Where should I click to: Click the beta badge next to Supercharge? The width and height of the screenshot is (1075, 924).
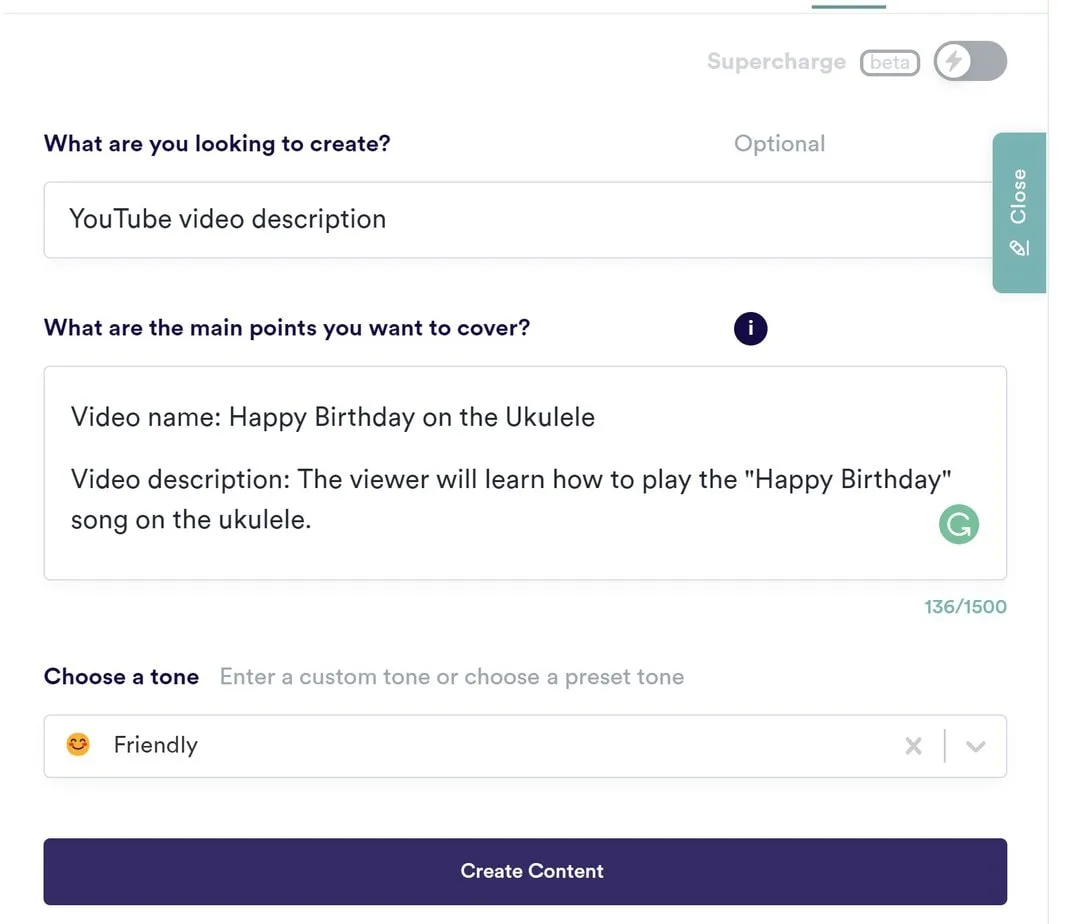[889, 62]
